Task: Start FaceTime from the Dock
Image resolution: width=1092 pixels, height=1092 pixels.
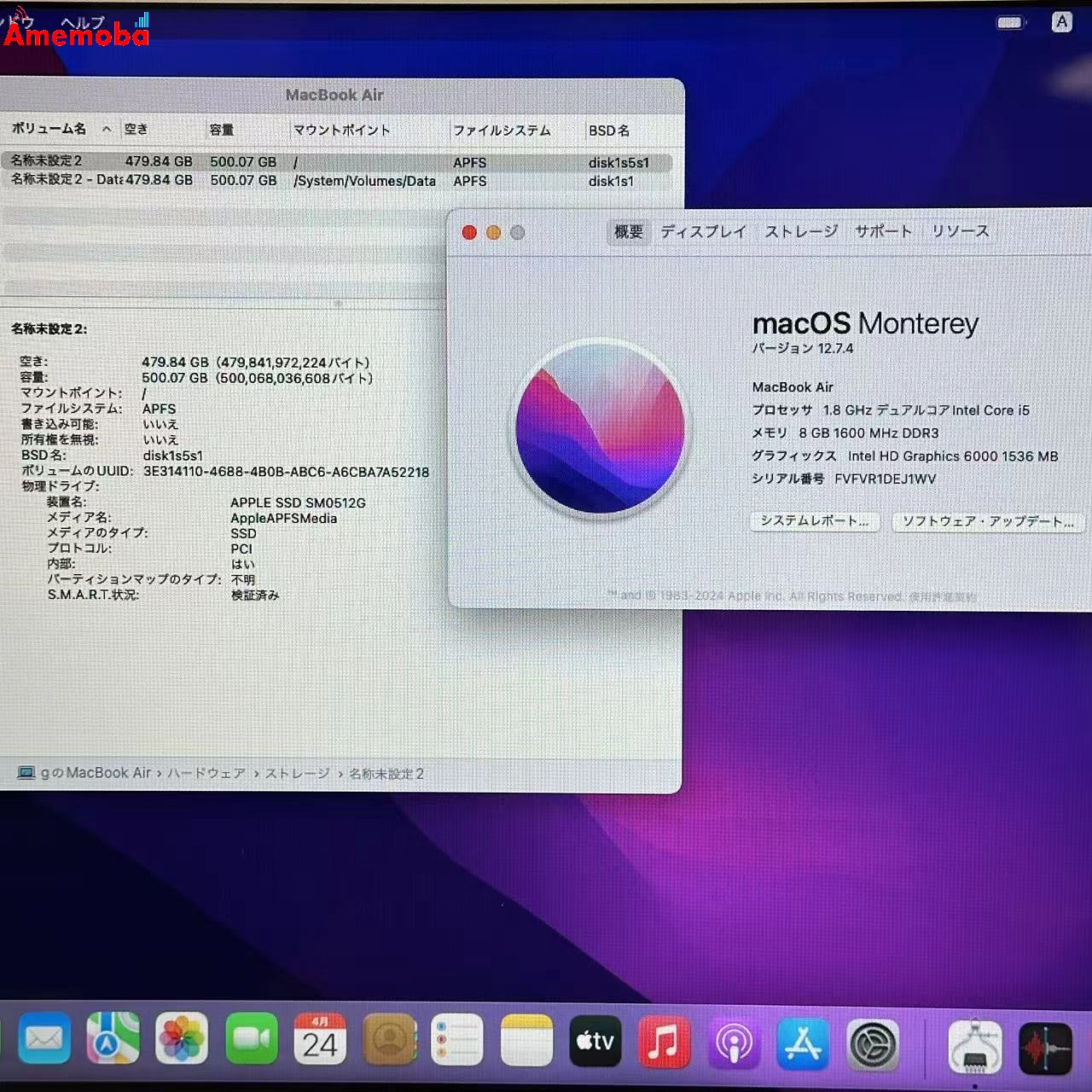Action: point(250,1041)
